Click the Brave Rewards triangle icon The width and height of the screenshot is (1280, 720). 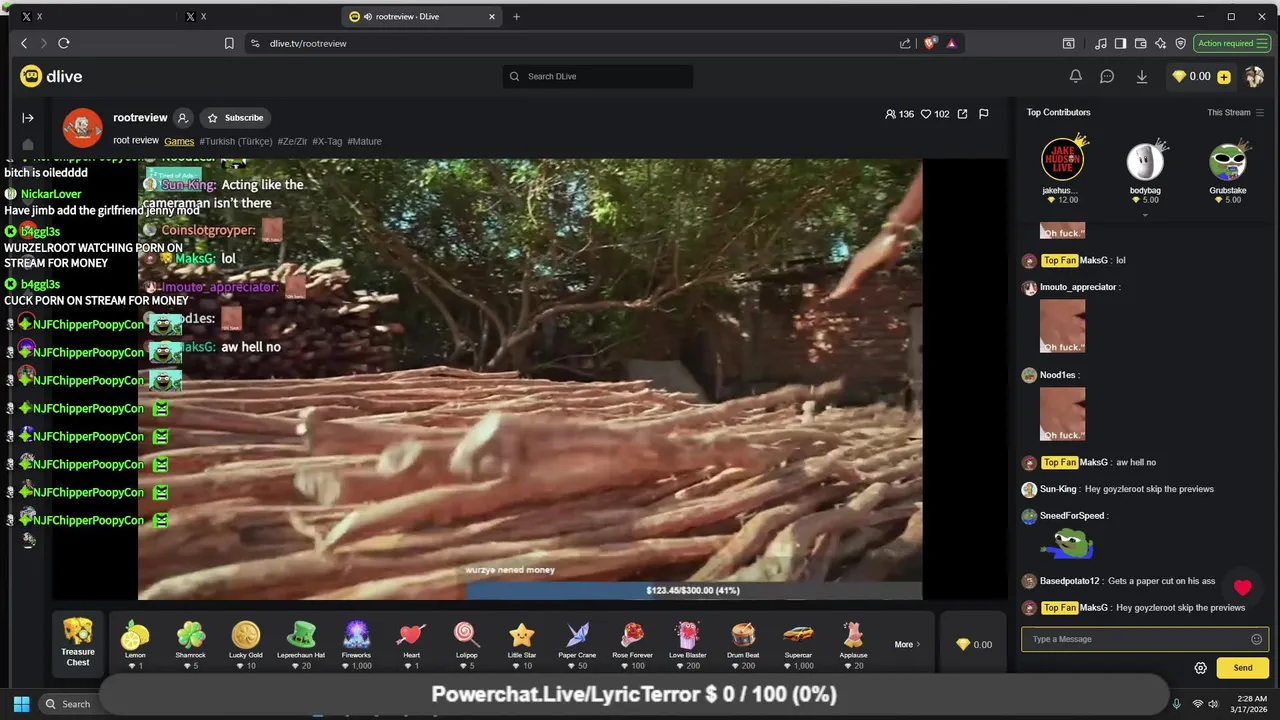[x=951, y=43]
